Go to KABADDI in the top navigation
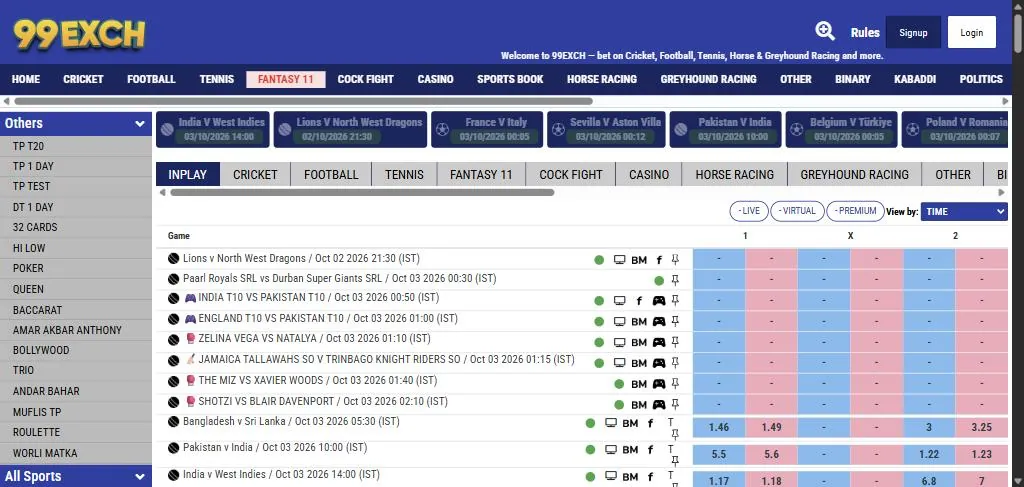The height and width of the screenshot is (487, 1024). 914,79
